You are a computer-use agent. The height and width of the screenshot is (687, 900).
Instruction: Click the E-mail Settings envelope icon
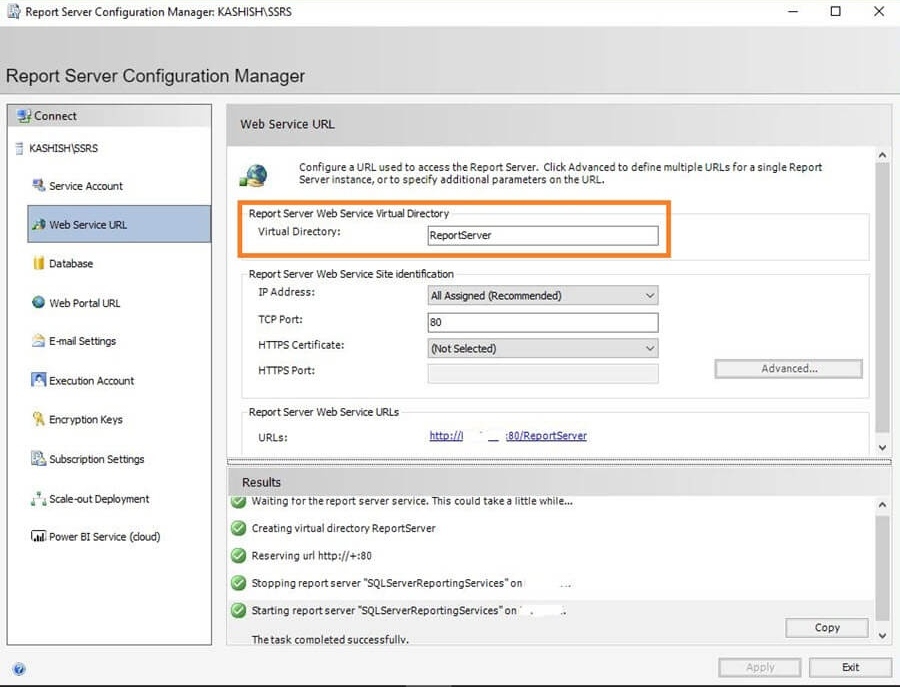[38, 340]
